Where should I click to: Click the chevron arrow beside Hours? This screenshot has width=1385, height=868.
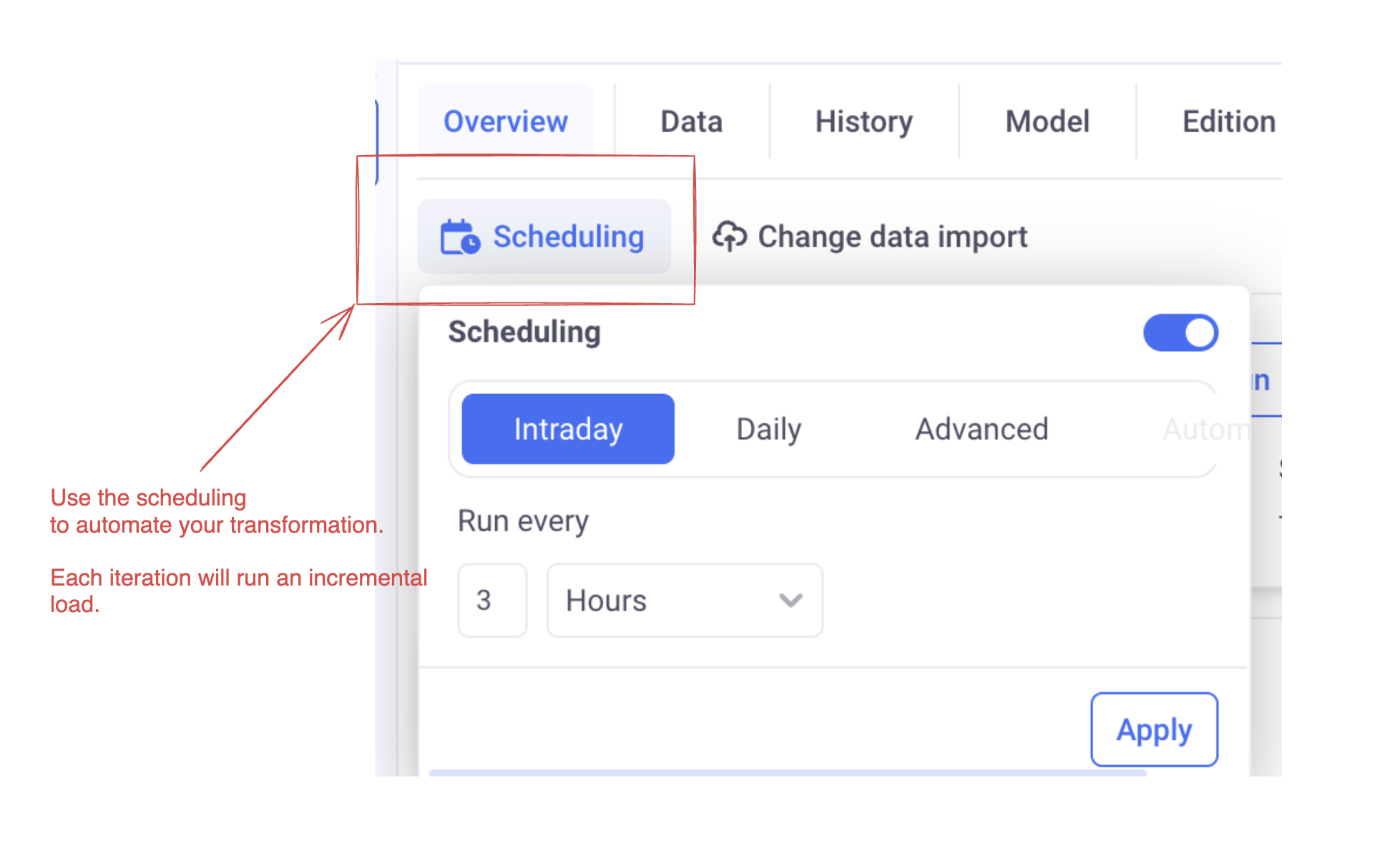coord(791,601)
